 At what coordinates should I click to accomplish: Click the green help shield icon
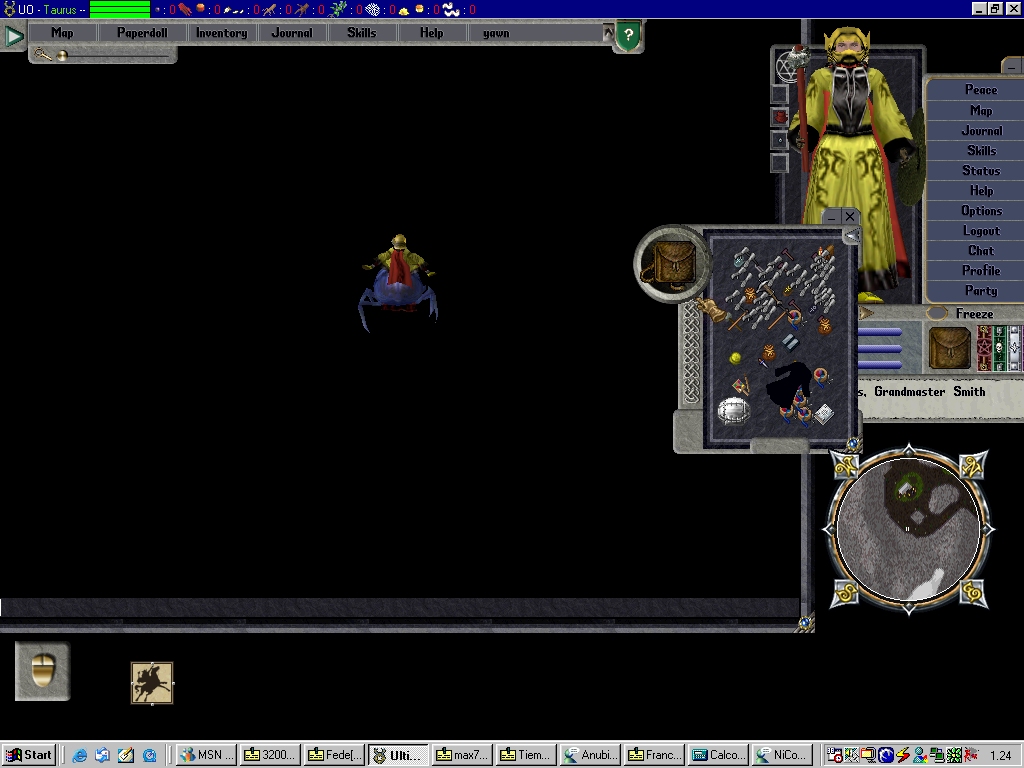coord(628,36)
